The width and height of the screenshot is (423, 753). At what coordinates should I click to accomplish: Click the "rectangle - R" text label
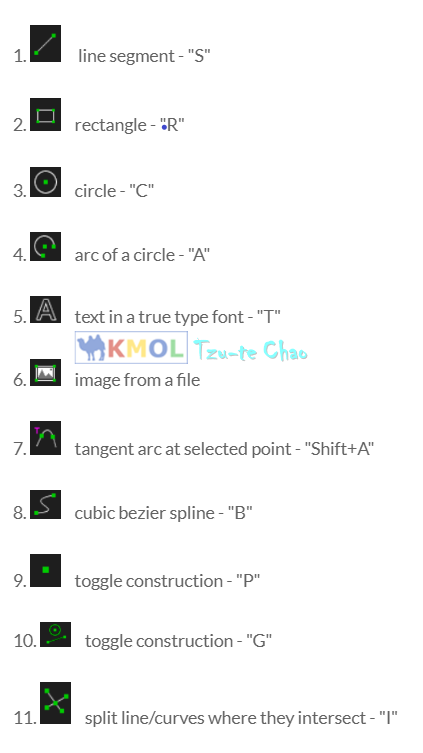point(130,125)
